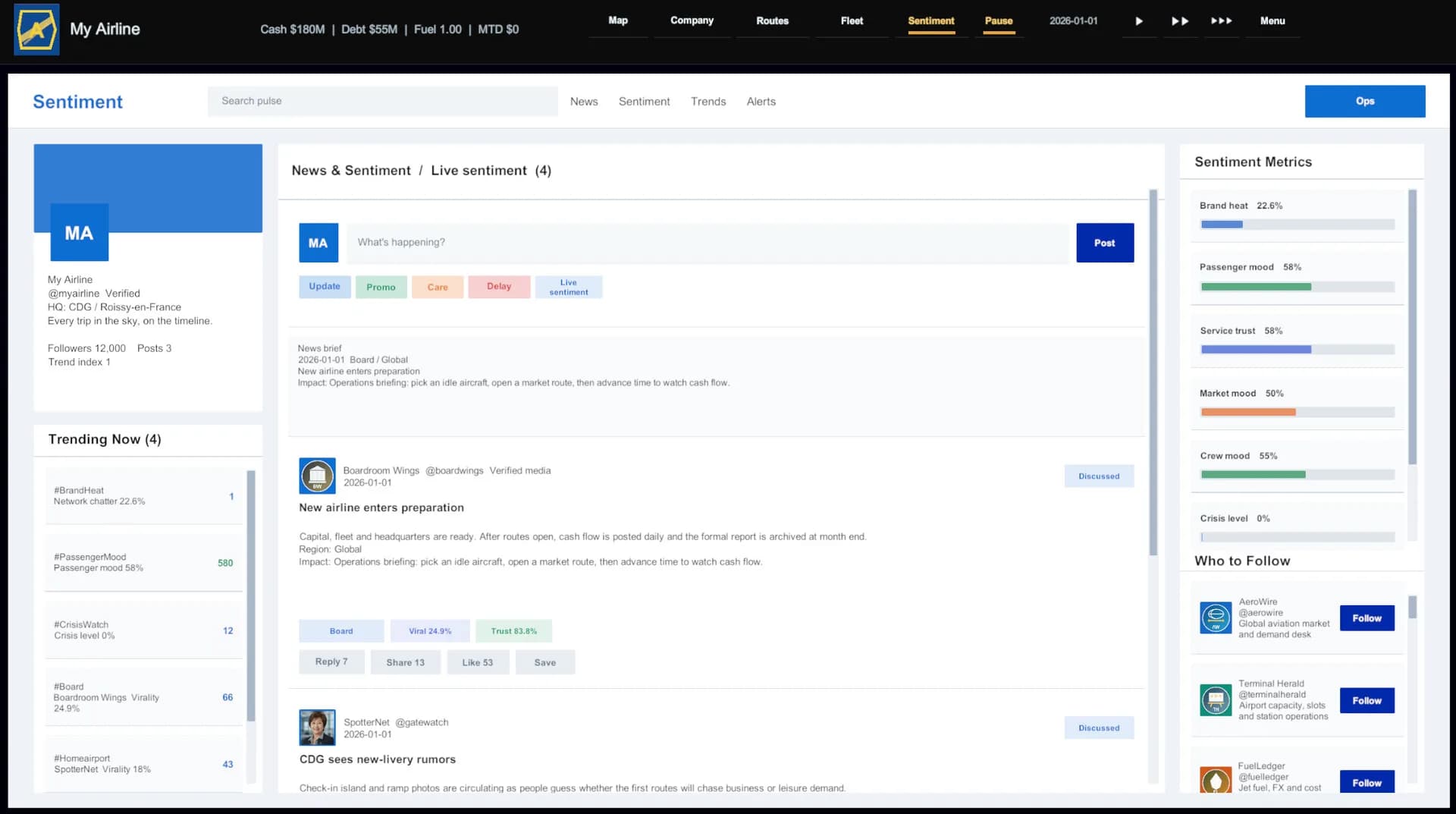The width and height of the screenshot is (1456, 814).
Task: Select the Delay post type
Action: coord(499,287)
